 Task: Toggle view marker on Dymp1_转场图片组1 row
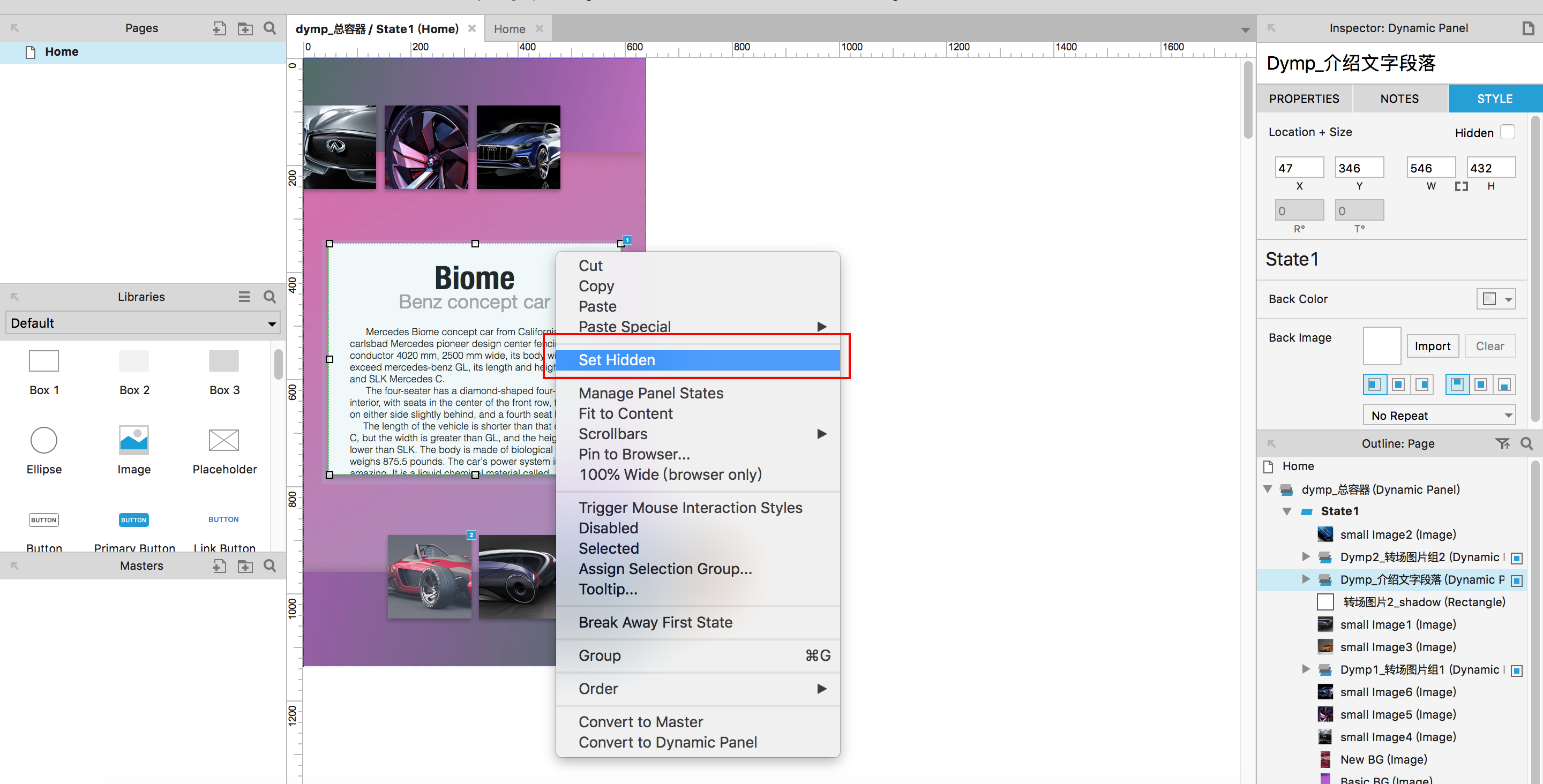point(1517,670)
